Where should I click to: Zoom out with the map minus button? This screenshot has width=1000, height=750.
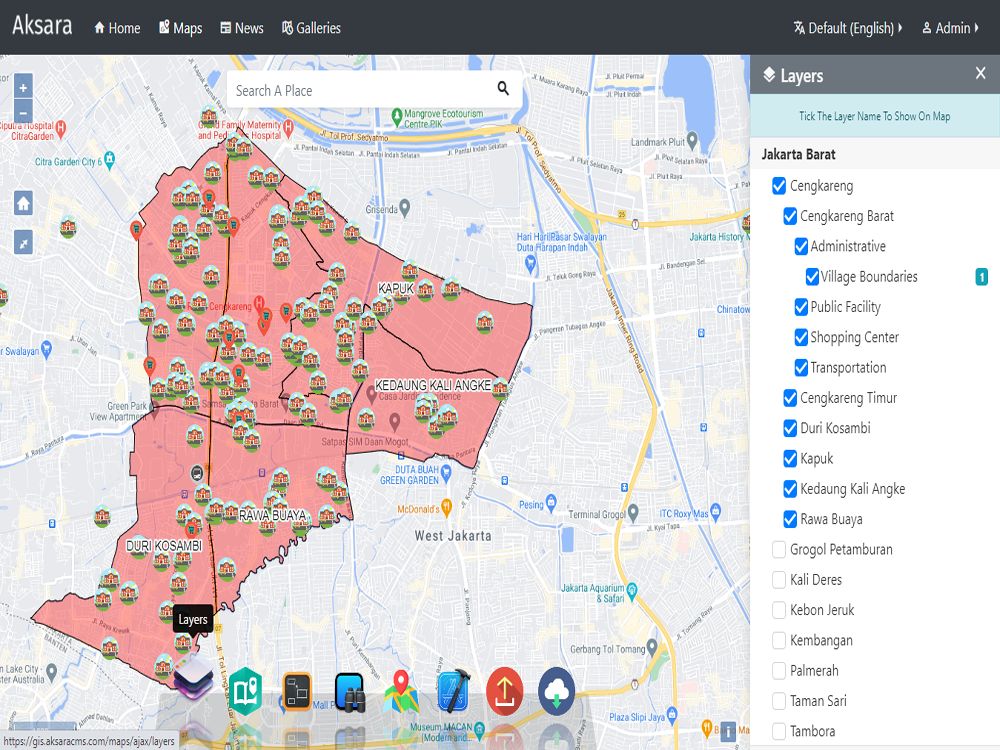tap(23, 112)
